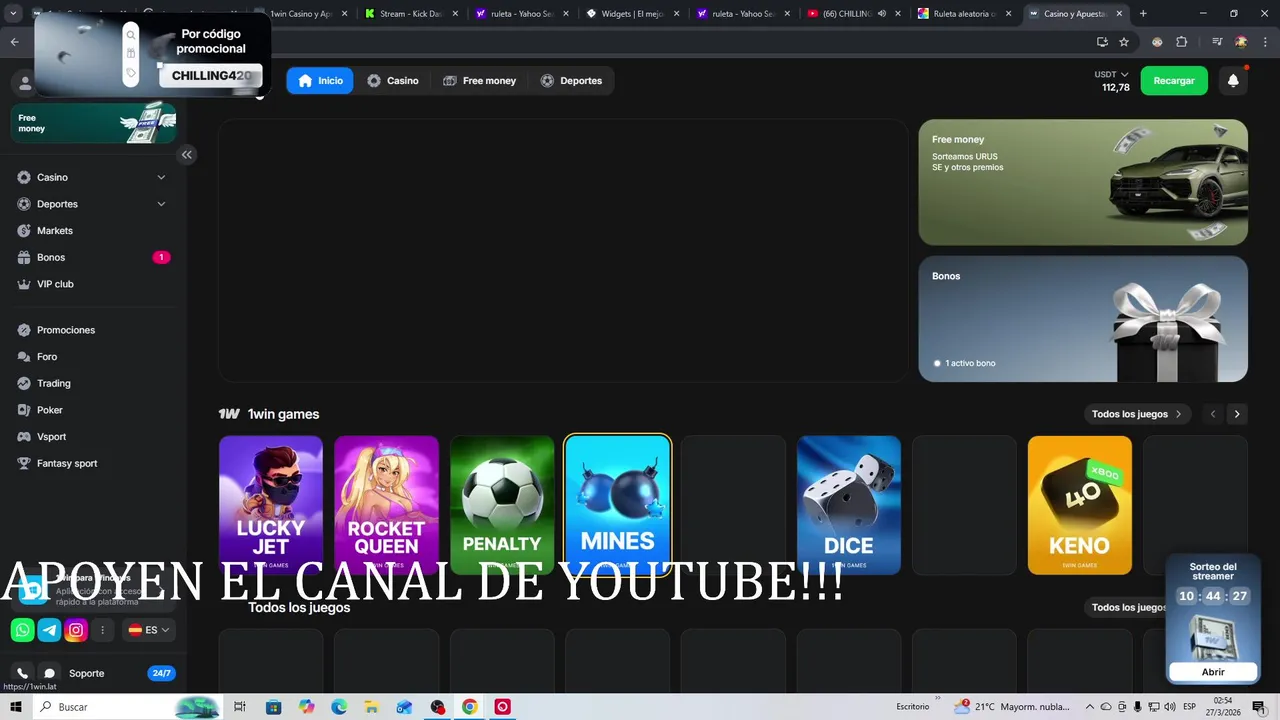Image resolution: width=1280 pixels, height=720 pixels.
Task: Open Microsoft Edge from the taskbar
Action: pyautogui.click(x=339, y=707)
